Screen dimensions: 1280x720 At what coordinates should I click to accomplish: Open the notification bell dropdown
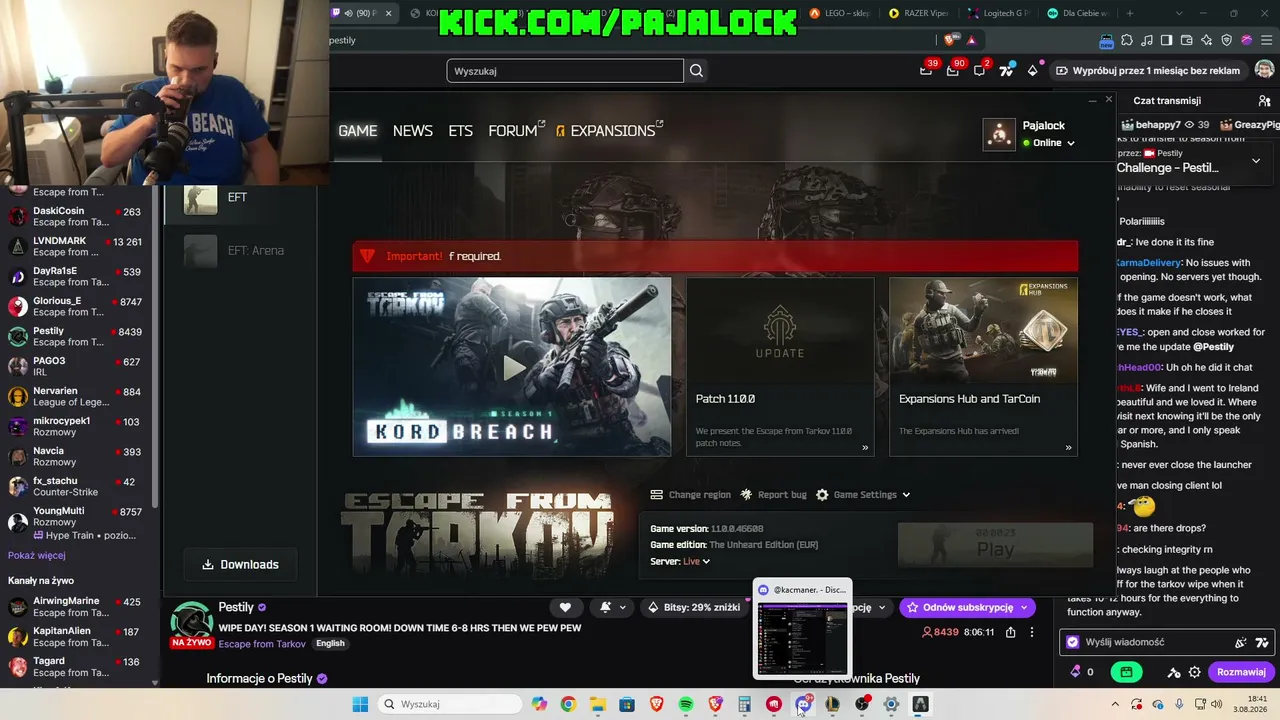pyautogui.click(x=612, y=607)
